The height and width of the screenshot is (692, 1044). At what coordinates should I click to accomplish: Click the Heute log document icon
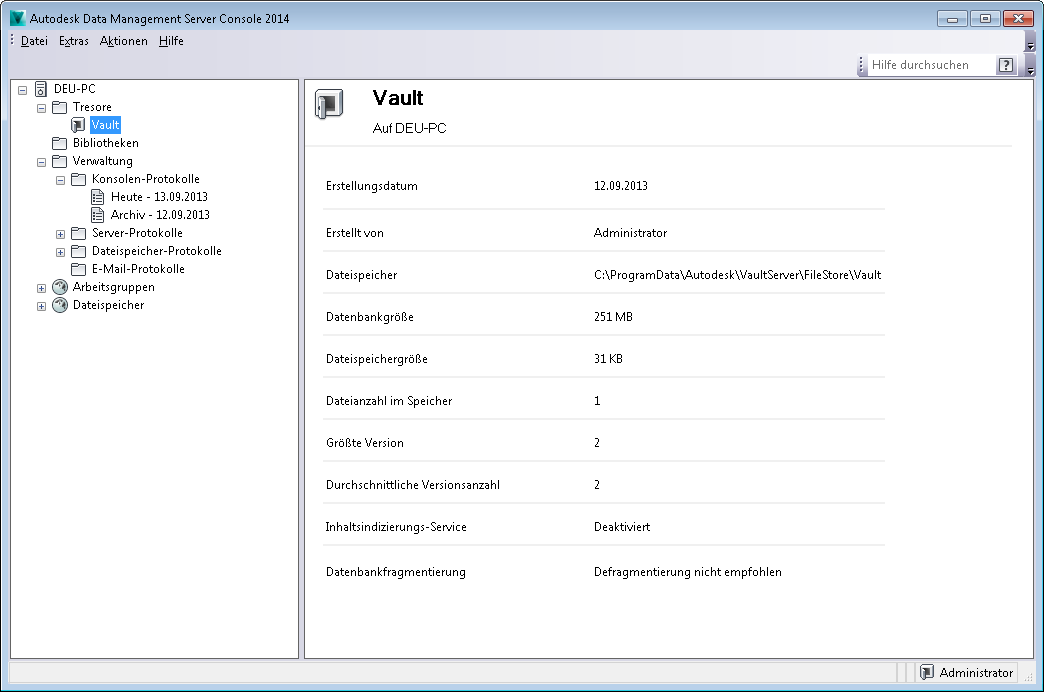[x=98, y=197]
